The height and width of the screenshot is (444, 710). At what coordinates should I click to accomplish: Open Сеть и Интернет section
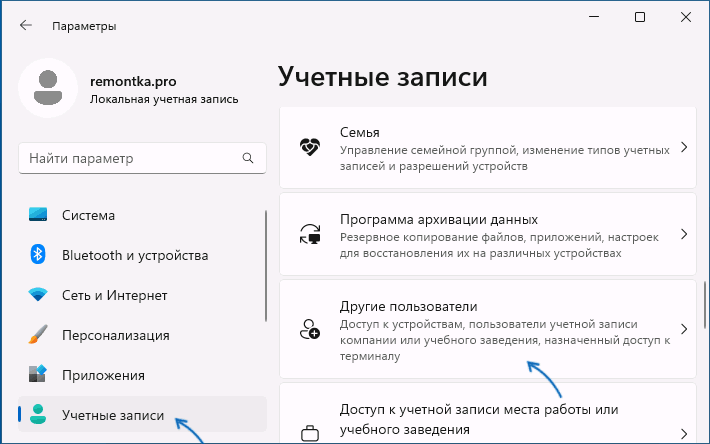[142, 295]
